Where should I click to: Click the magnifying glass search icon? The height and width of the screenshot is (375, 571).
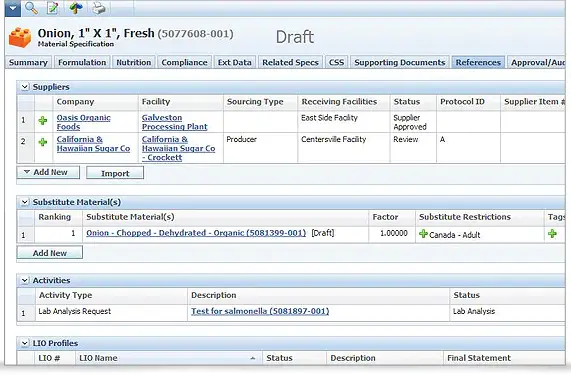(x=32, y=8)
